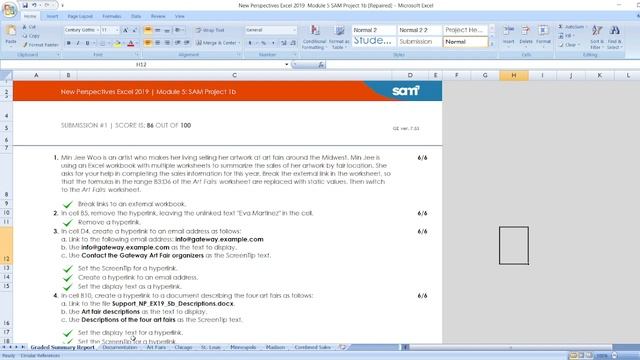Viewport: 640px width, 360px height.
Task: Click the Office button
Action: pos(9,10)
